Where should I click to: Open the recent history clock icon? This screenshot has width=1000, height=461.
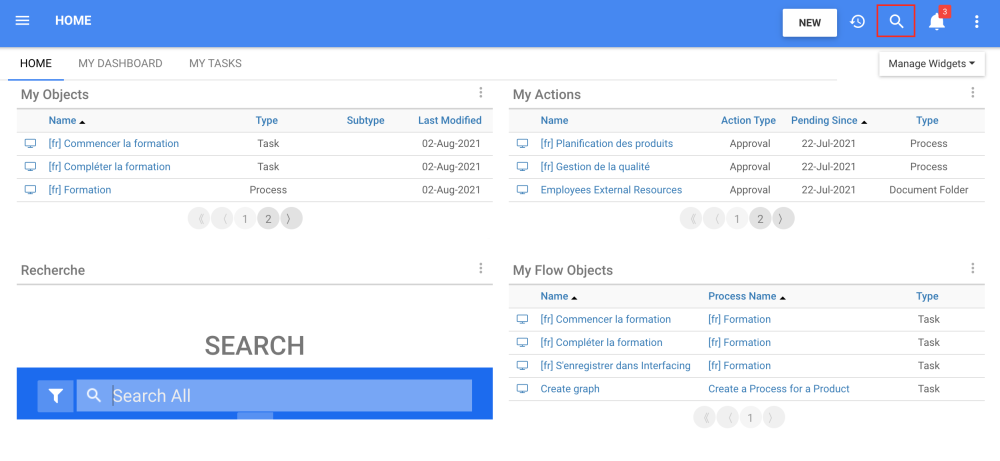tap(857, 22)
